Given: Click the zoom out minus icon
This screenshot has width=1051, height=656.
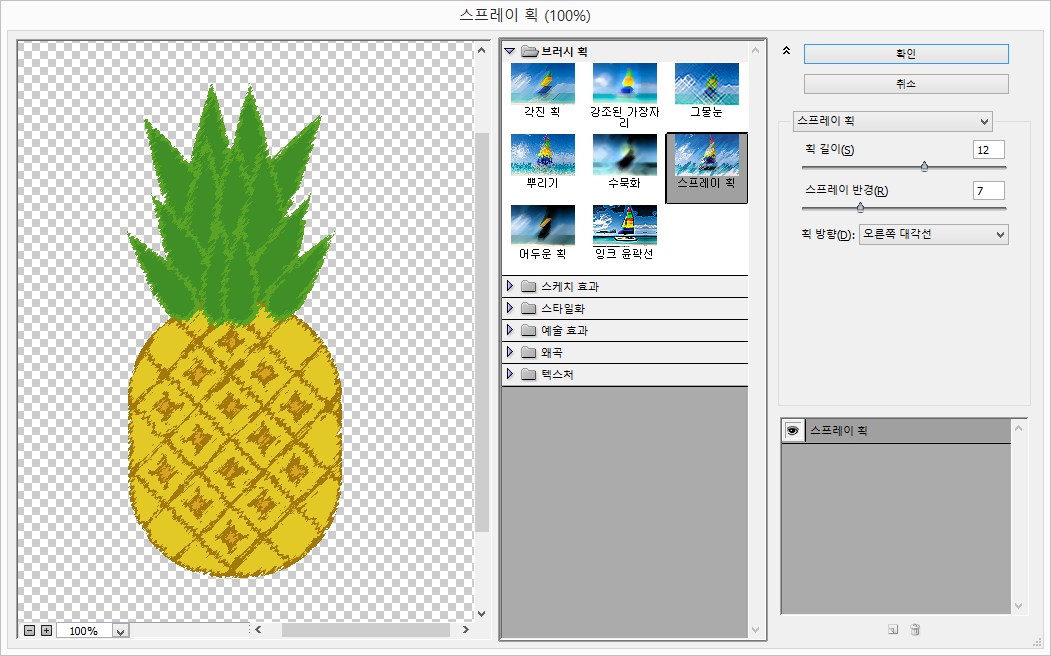Looking at the screenshot, I should pyautogui.click(x=30, y=631).
